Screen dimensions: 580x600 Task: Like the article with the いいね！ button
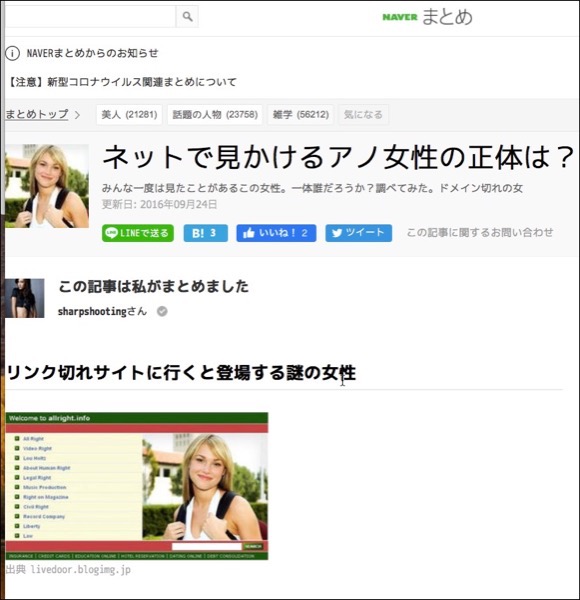pos(276,233)
